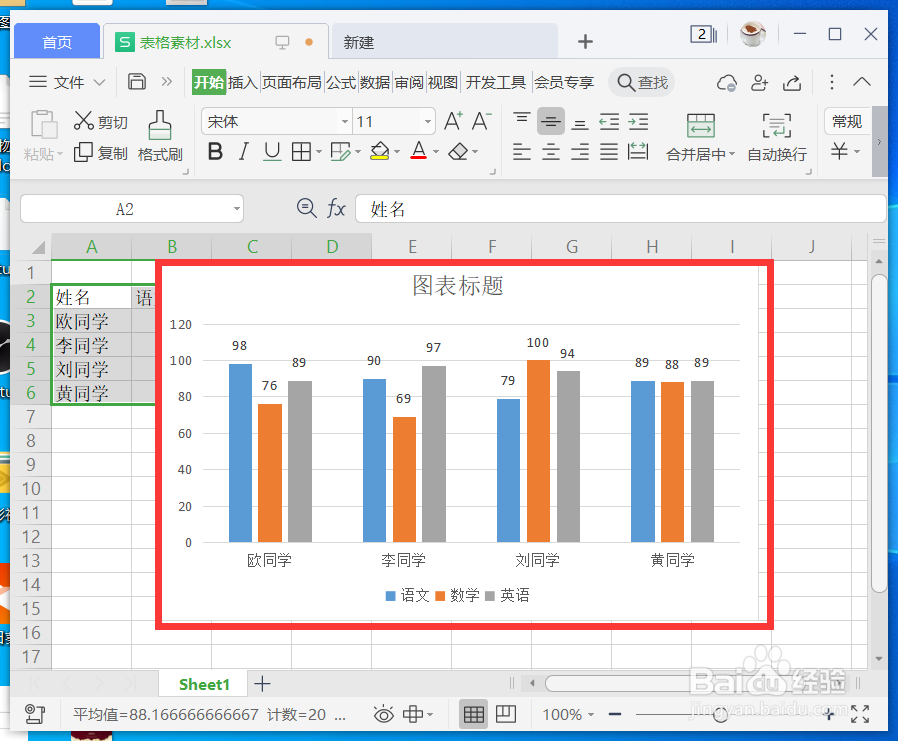
Task: Click the Wrap Text (自动换行) icon
Action: pos(778,135)
